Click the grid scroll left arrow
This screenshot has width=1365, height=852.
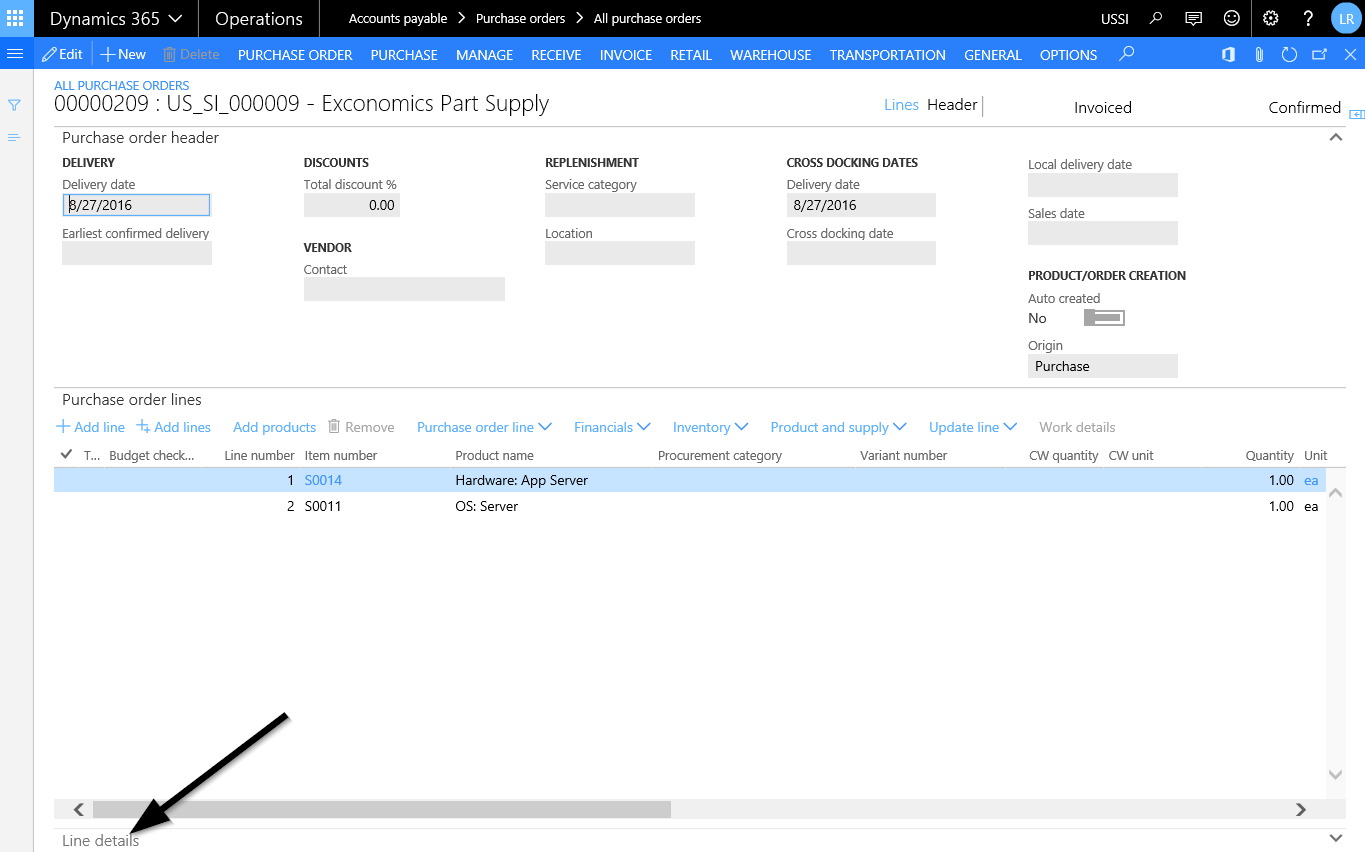point(79,809)
